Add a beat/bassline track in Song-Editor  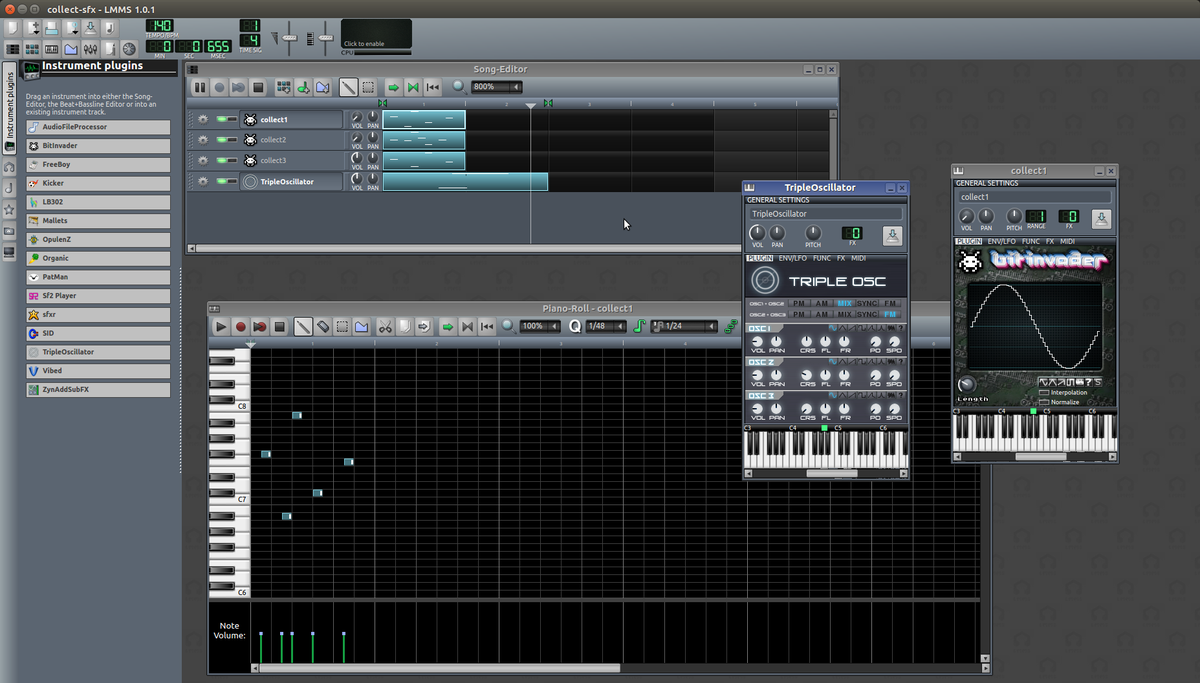284,87
